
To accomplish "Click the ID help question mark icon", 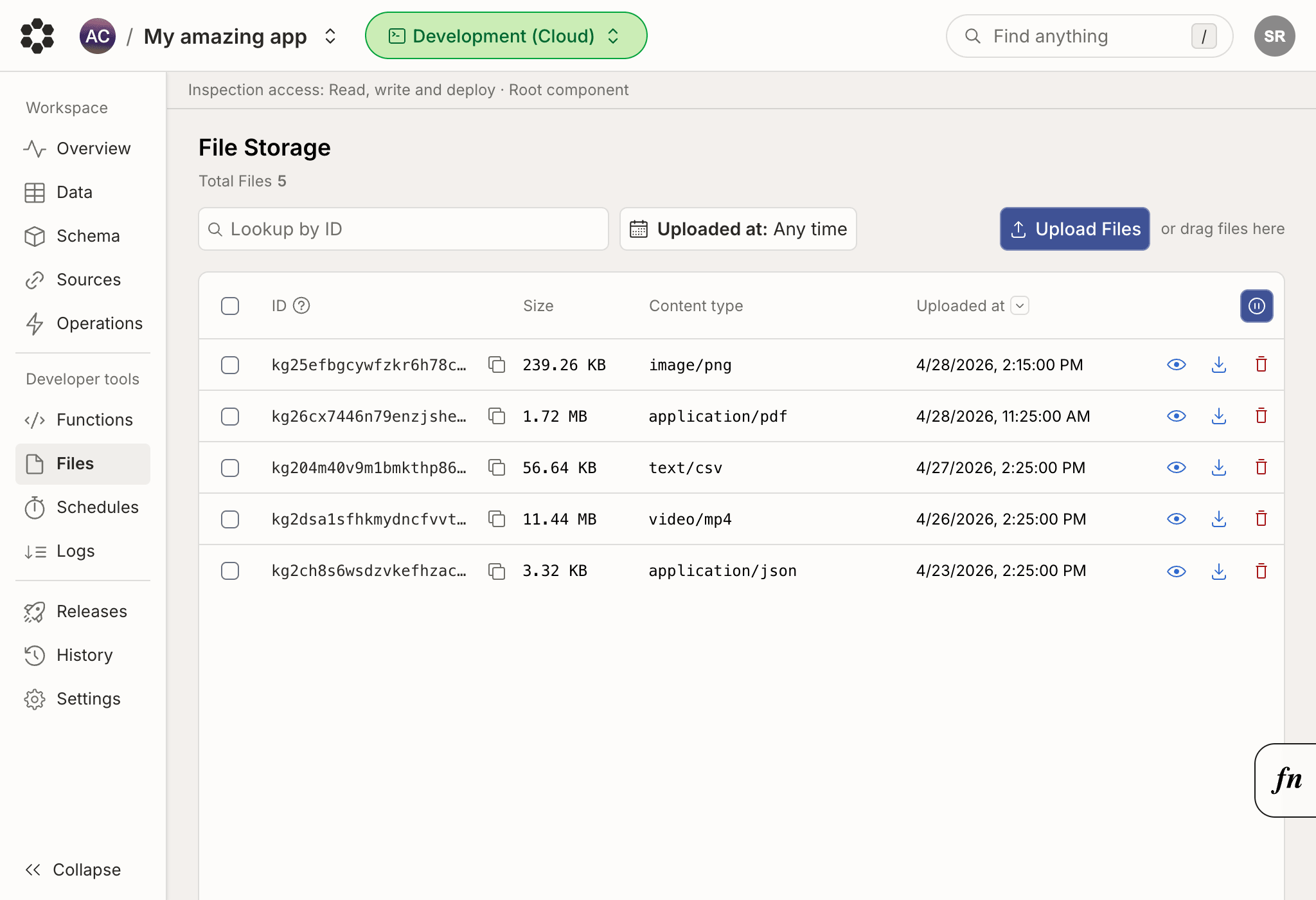I will pyautogui.click(x=301, y=305).
